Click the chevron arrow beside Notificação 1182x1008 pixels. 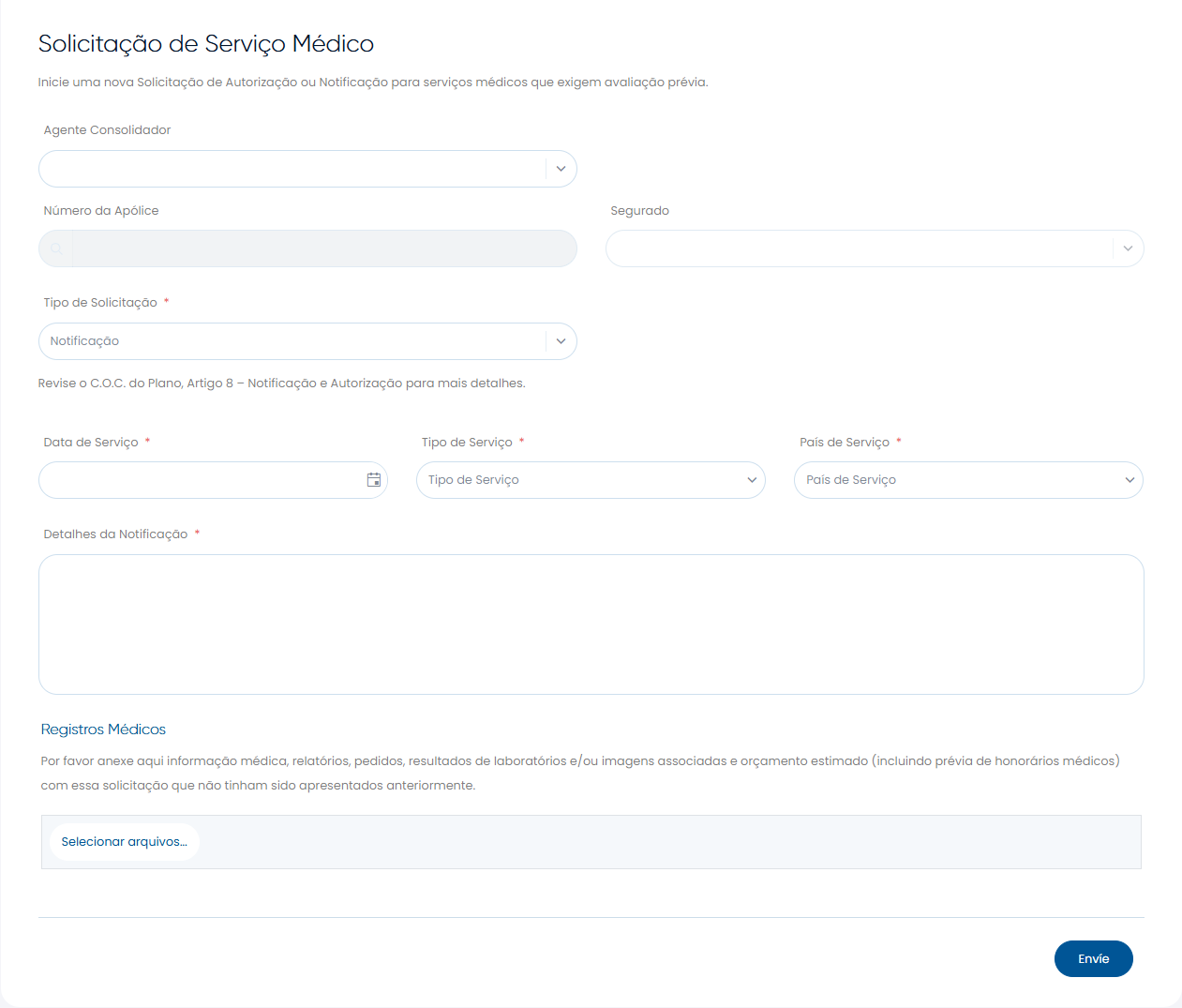click(x=561, y=341)
